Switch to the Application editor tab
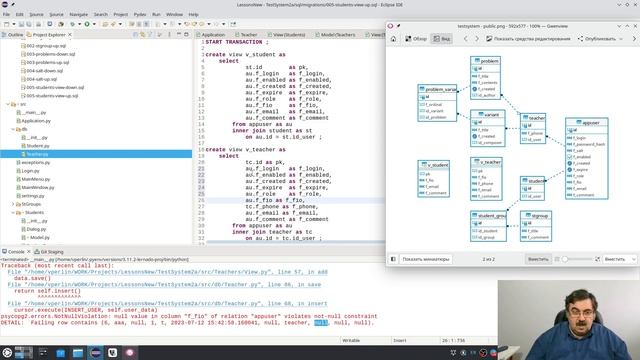This screenshot has height=360, width=640. click(211, 35)
